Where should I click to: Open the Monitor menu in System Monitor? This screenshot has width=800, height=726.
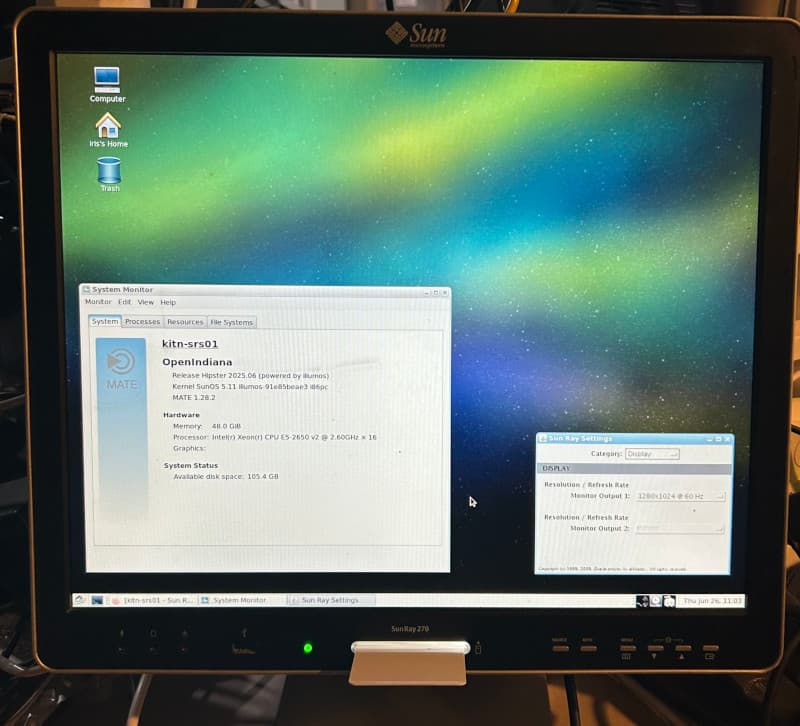pos(97,302)
